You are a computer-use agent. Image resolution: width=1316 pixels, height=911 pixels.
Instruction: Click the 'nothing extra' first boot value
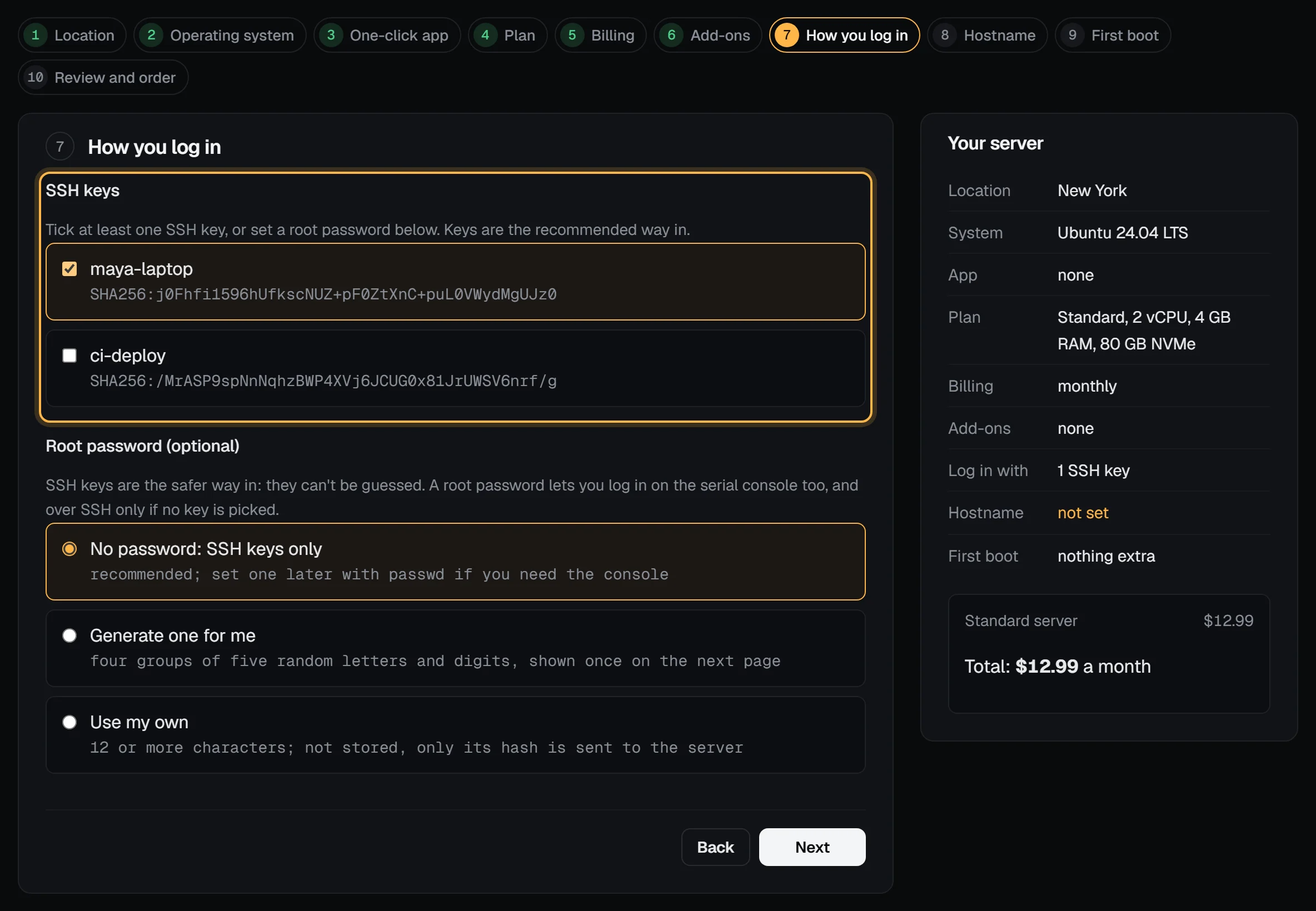coord(1106,557)
